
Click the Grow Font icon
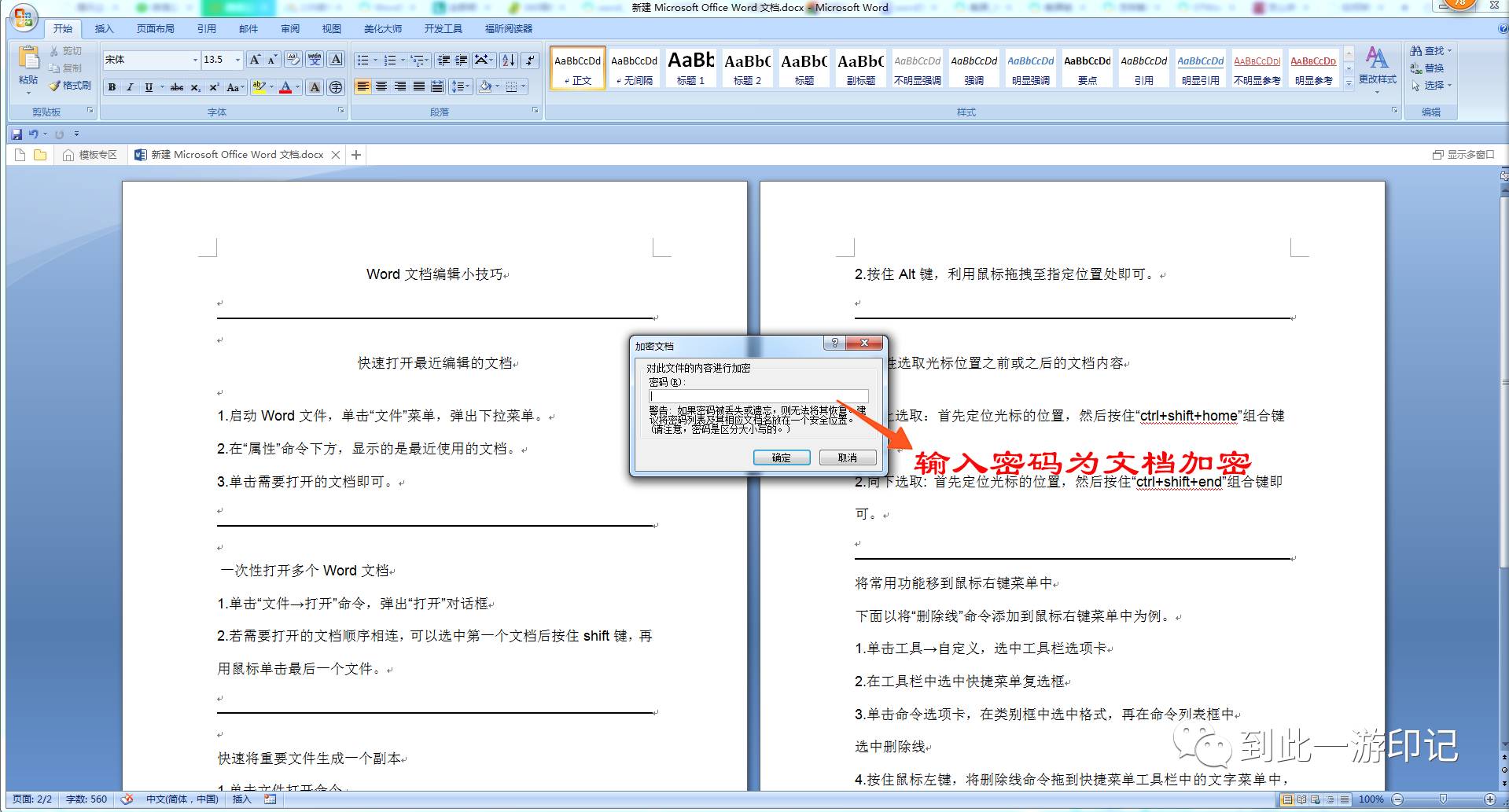point(255,60)
